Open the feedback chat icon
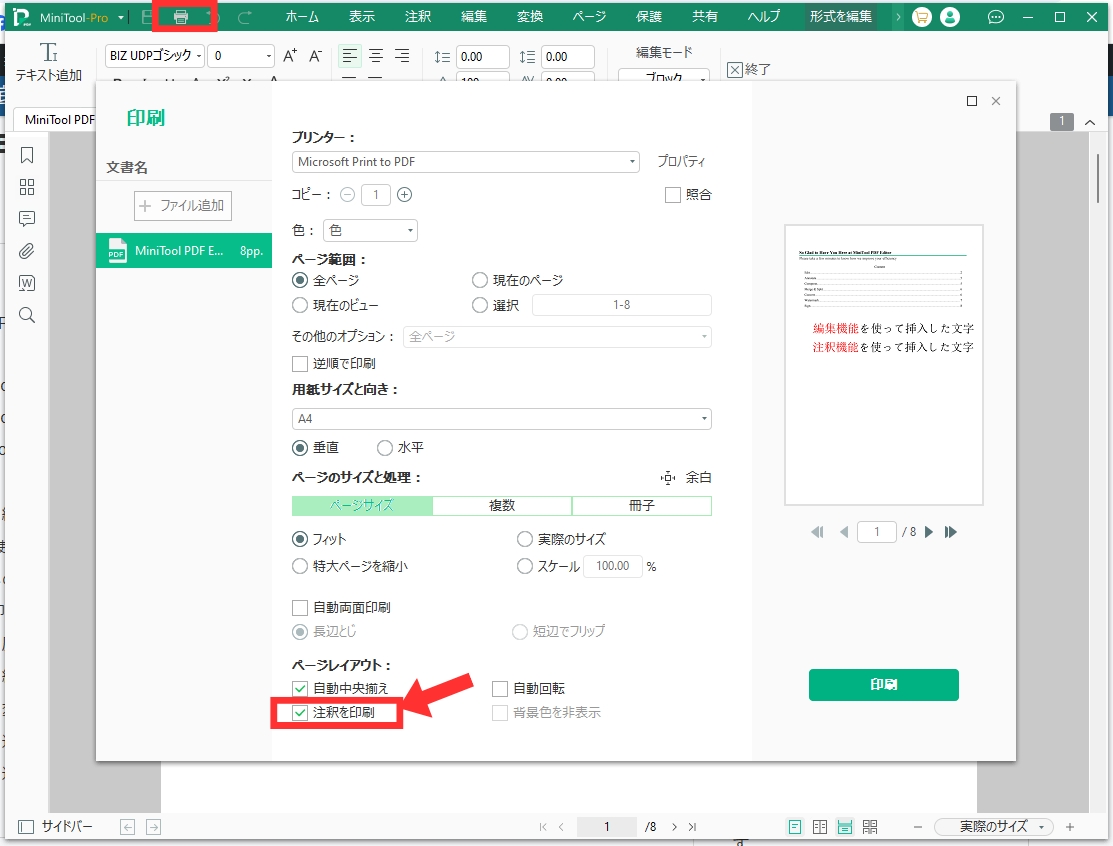Viewport: 1113px width, 846px height. [996, 17]
